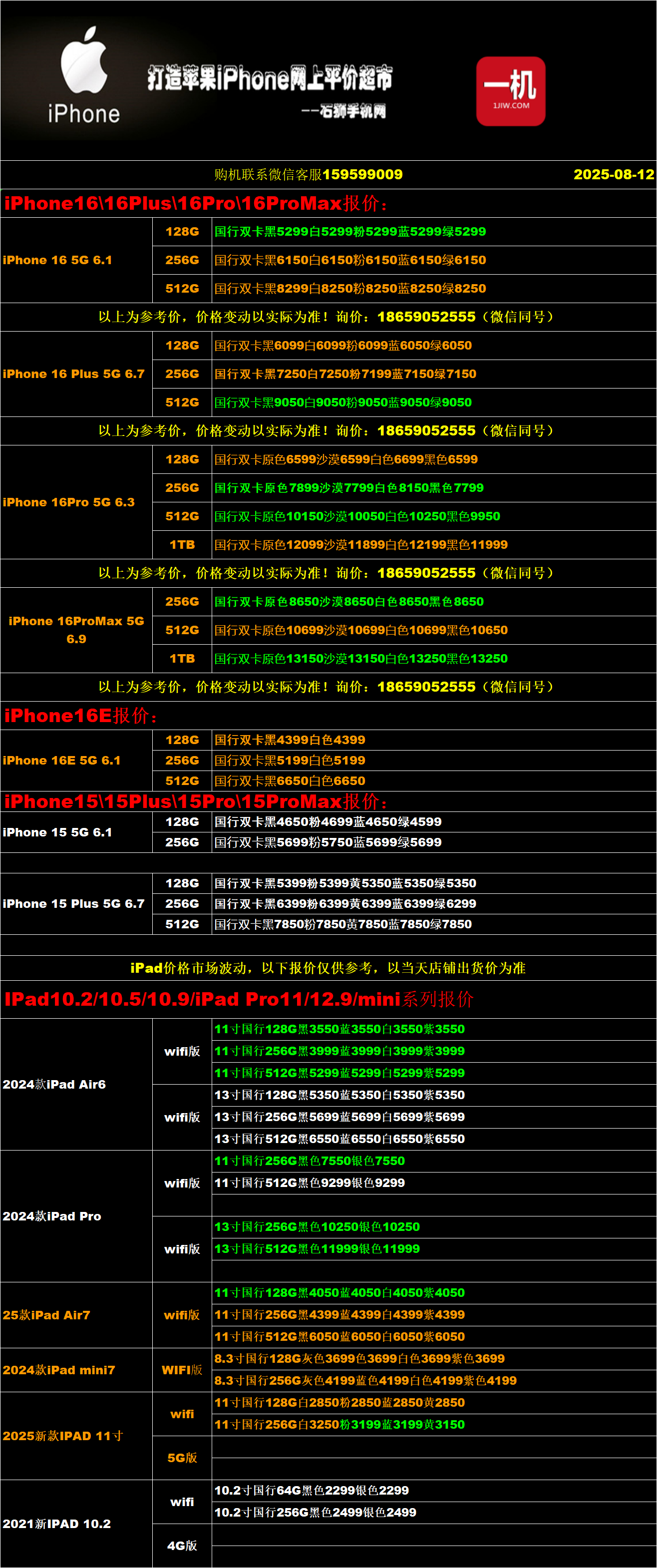Click the IPad10.2/10.5/10.9 series heading
This screenshot has height=1568, width=657.
[x=239, y=999]
